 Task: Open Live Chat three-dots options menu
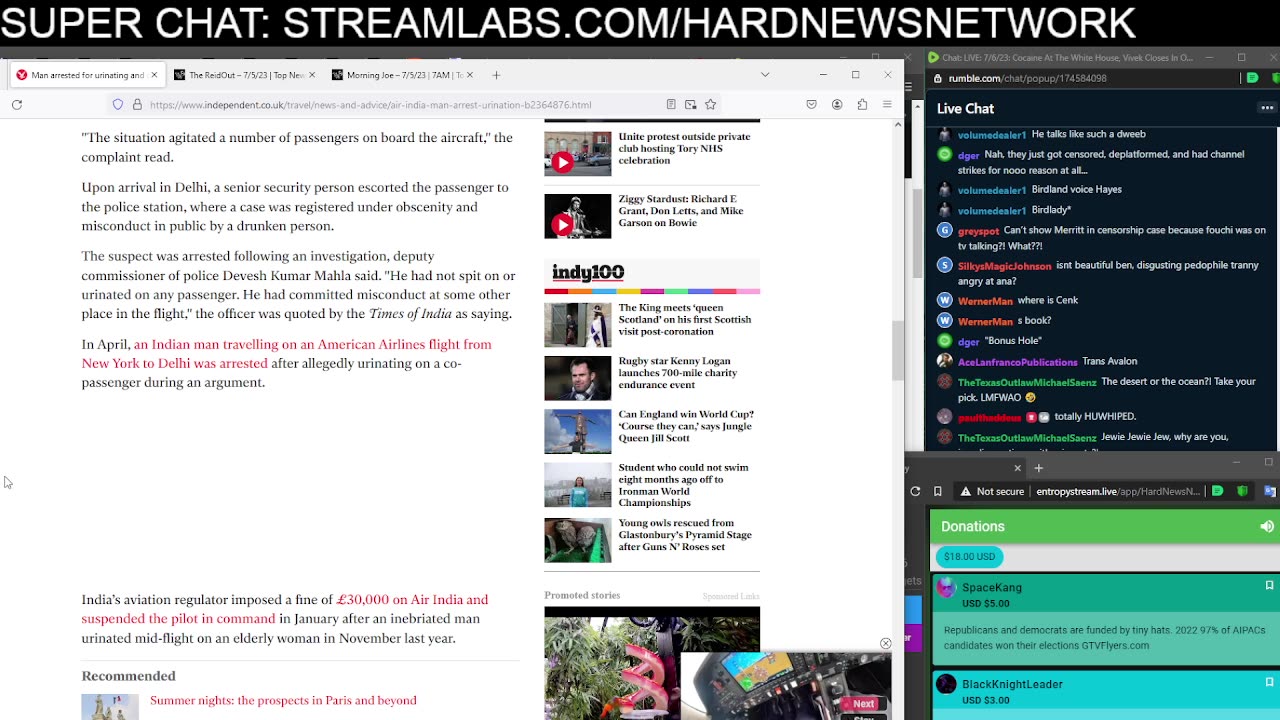1267,108
